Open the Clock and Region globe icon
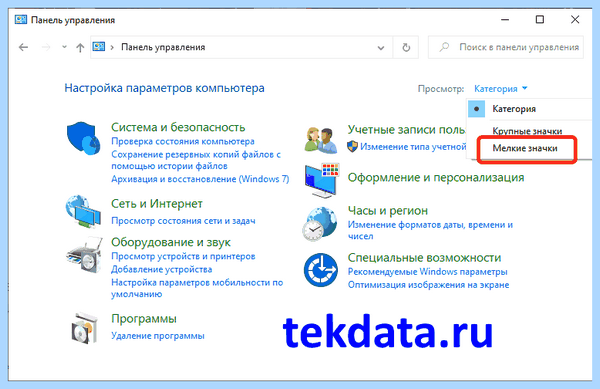The height and width of the screenshot is (389, 600). tap(320, 224)
